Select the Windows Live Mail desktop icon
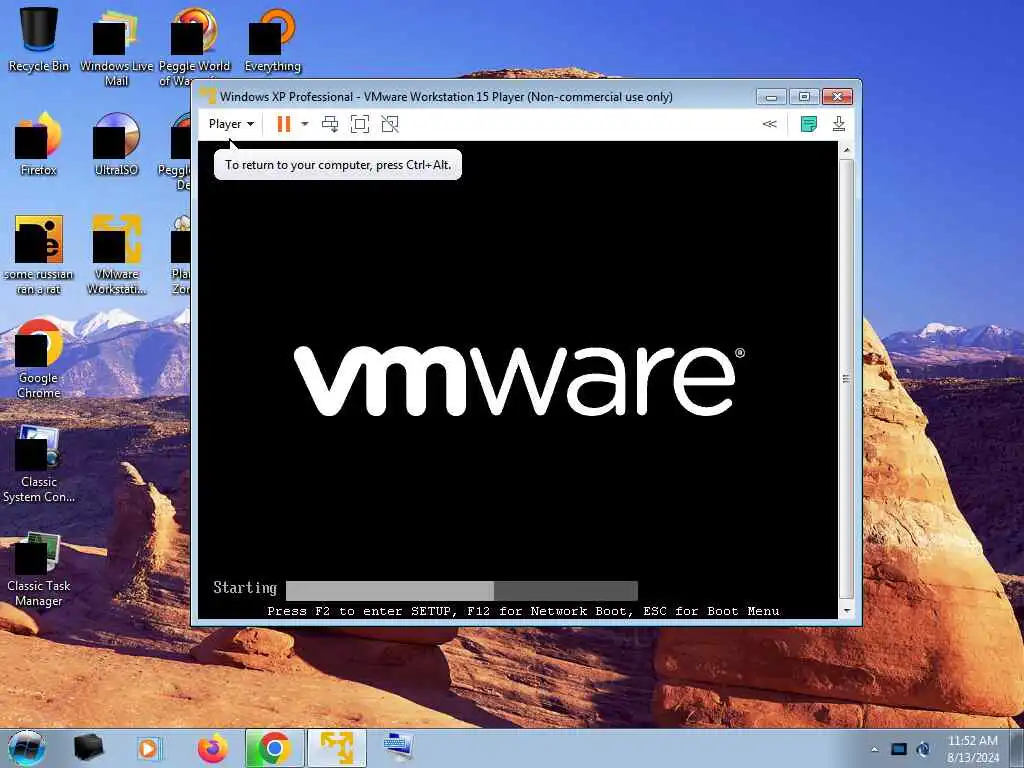Screen dimensions: 1024x768 pos(116,47)
